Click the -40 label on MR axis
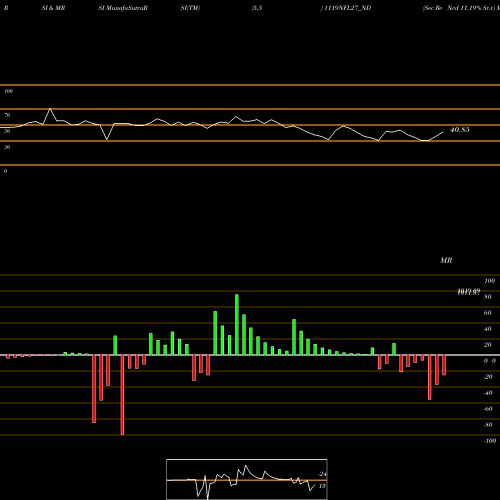The height and width of the screenshot is (500, 500). point(488,393)
